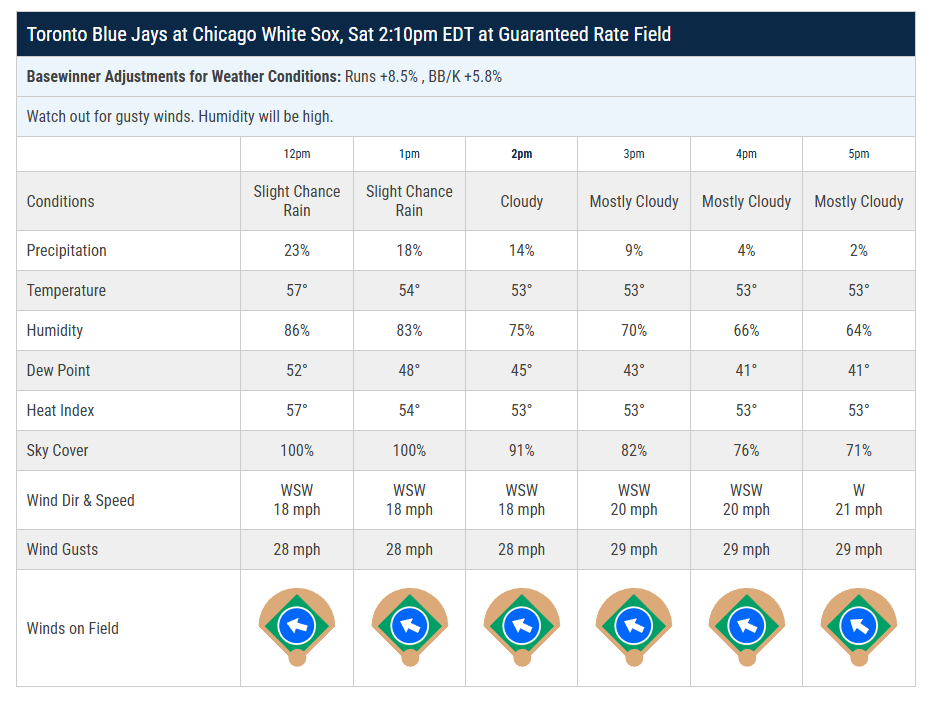Click the 2pm 91% sky cover value
This screenshot has width=929, height=703.
click(521, 450)
